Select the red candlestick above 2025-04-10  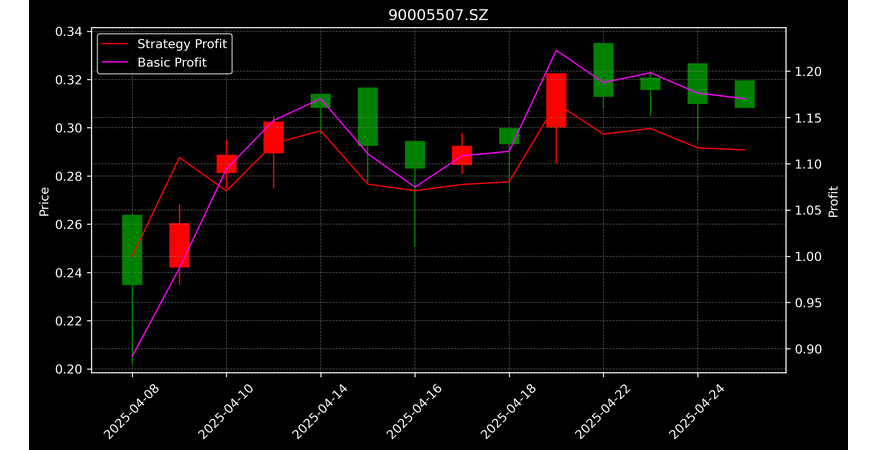(x=226, y=164)
